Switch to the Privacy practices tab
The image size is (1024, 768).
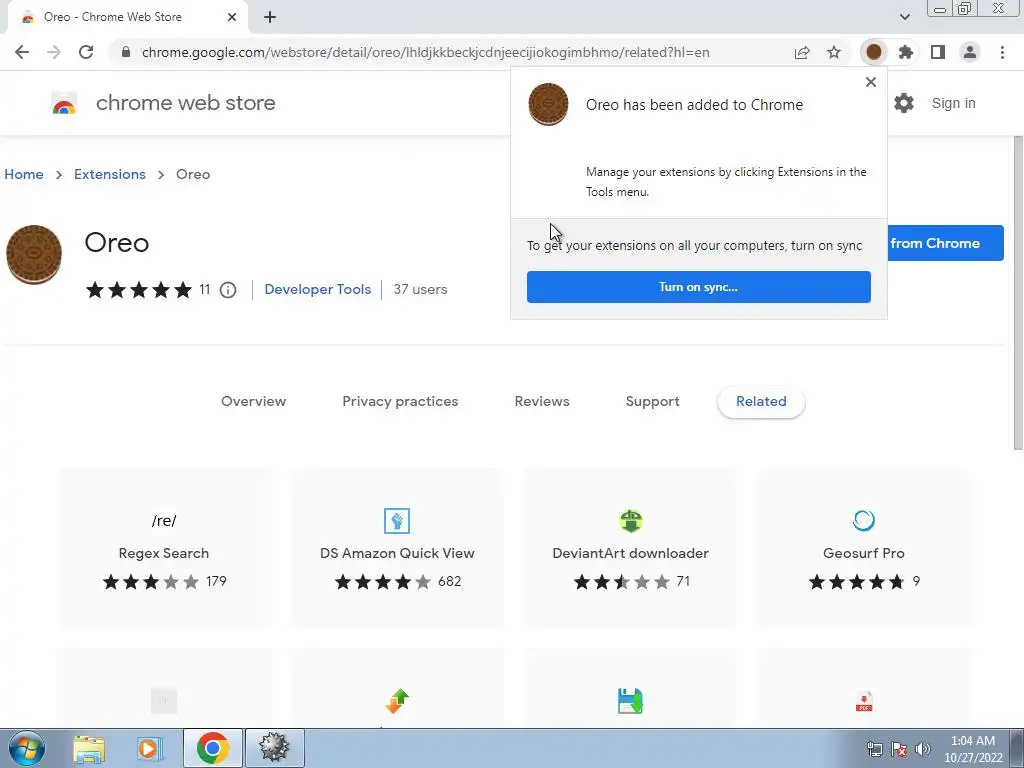pyautogui.click(x=400, y=402)
